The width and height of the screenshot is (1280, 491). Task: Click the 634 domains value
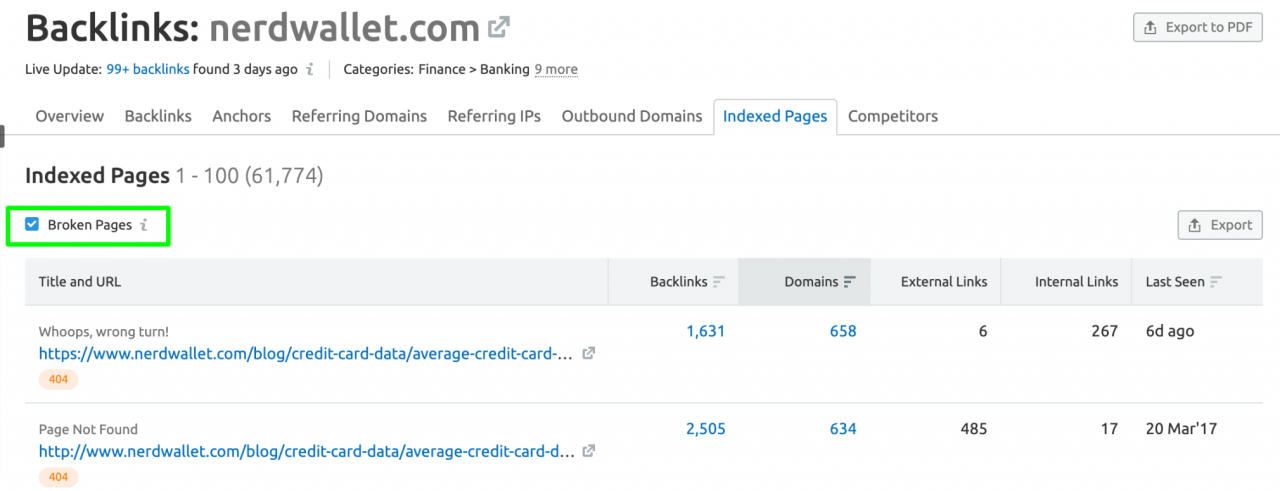[x=843, y=429]
